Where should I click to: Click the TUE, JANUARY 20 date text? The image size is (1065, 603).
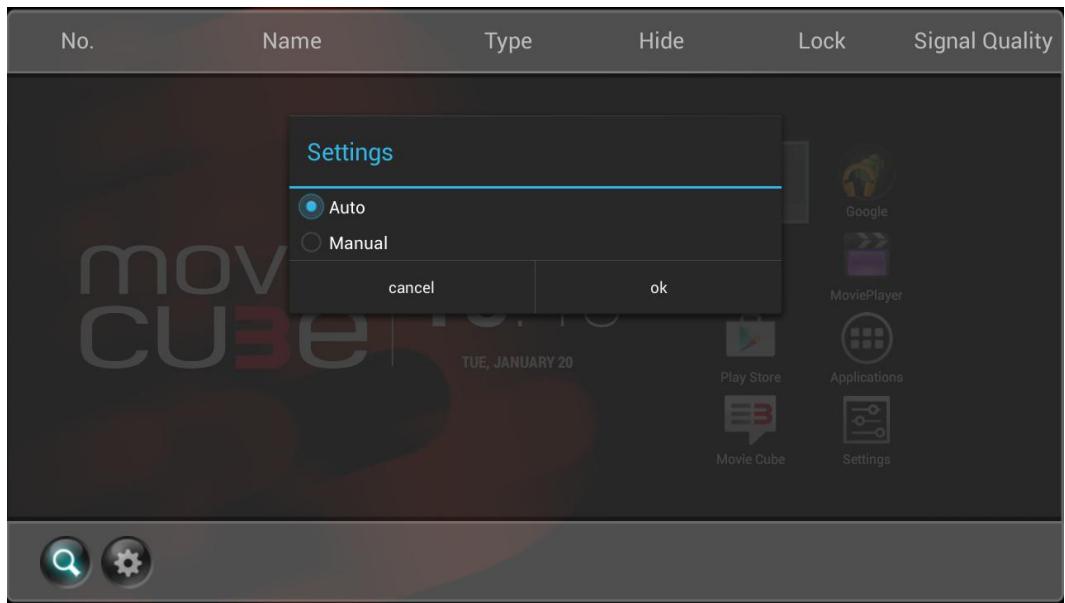tap(518, 363)
